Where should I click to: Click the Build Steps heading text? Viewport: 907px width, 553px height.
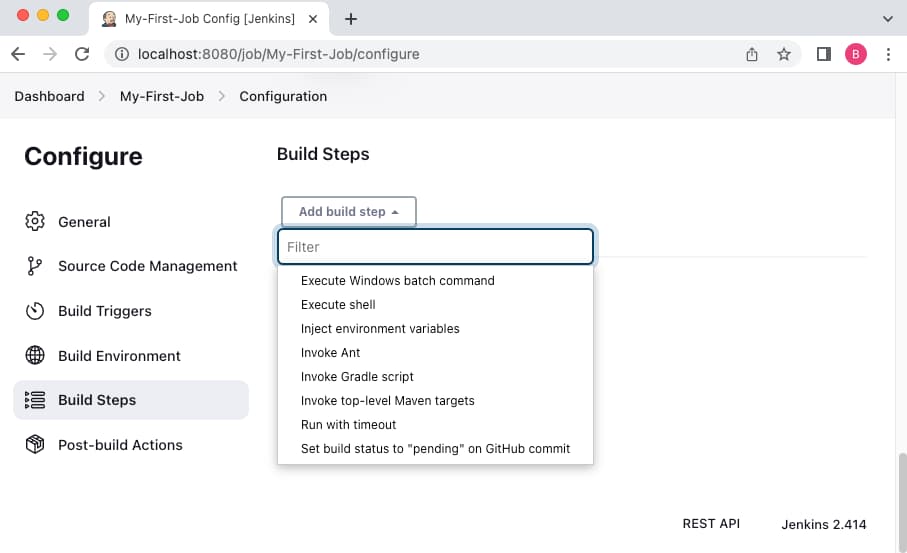323,154
